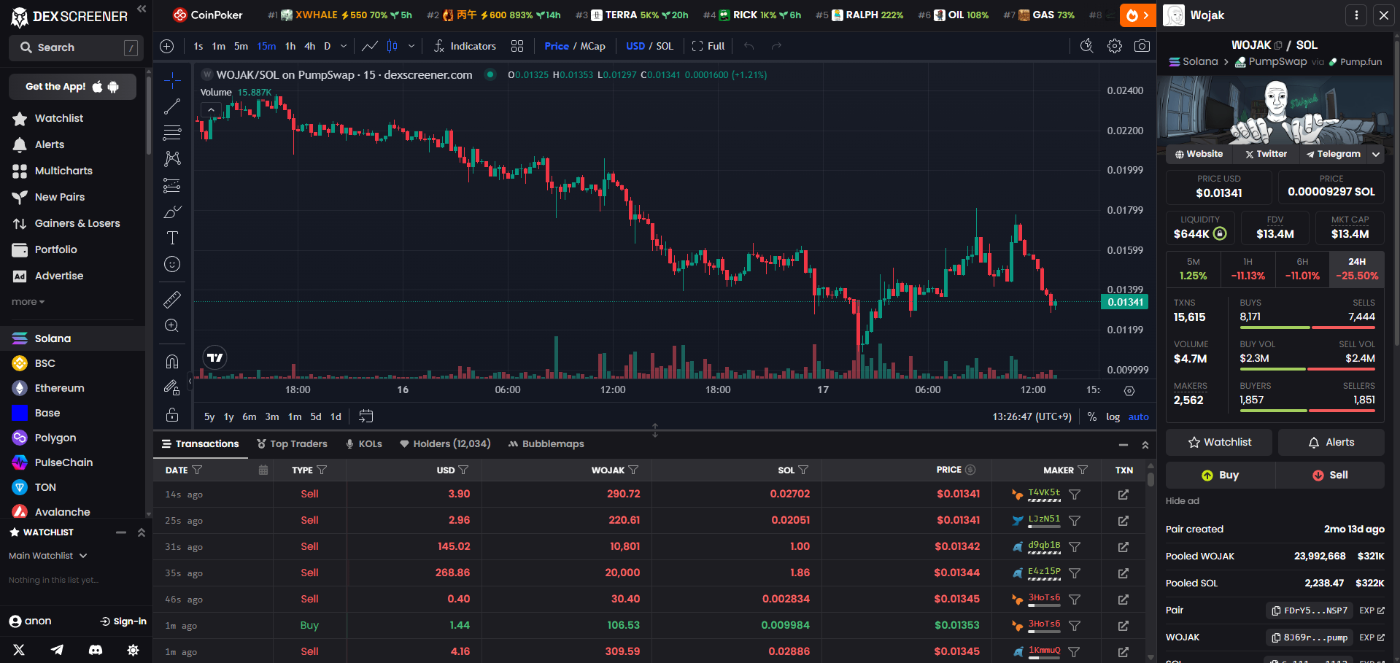Toggle lock all drawings

click(172, 414)
